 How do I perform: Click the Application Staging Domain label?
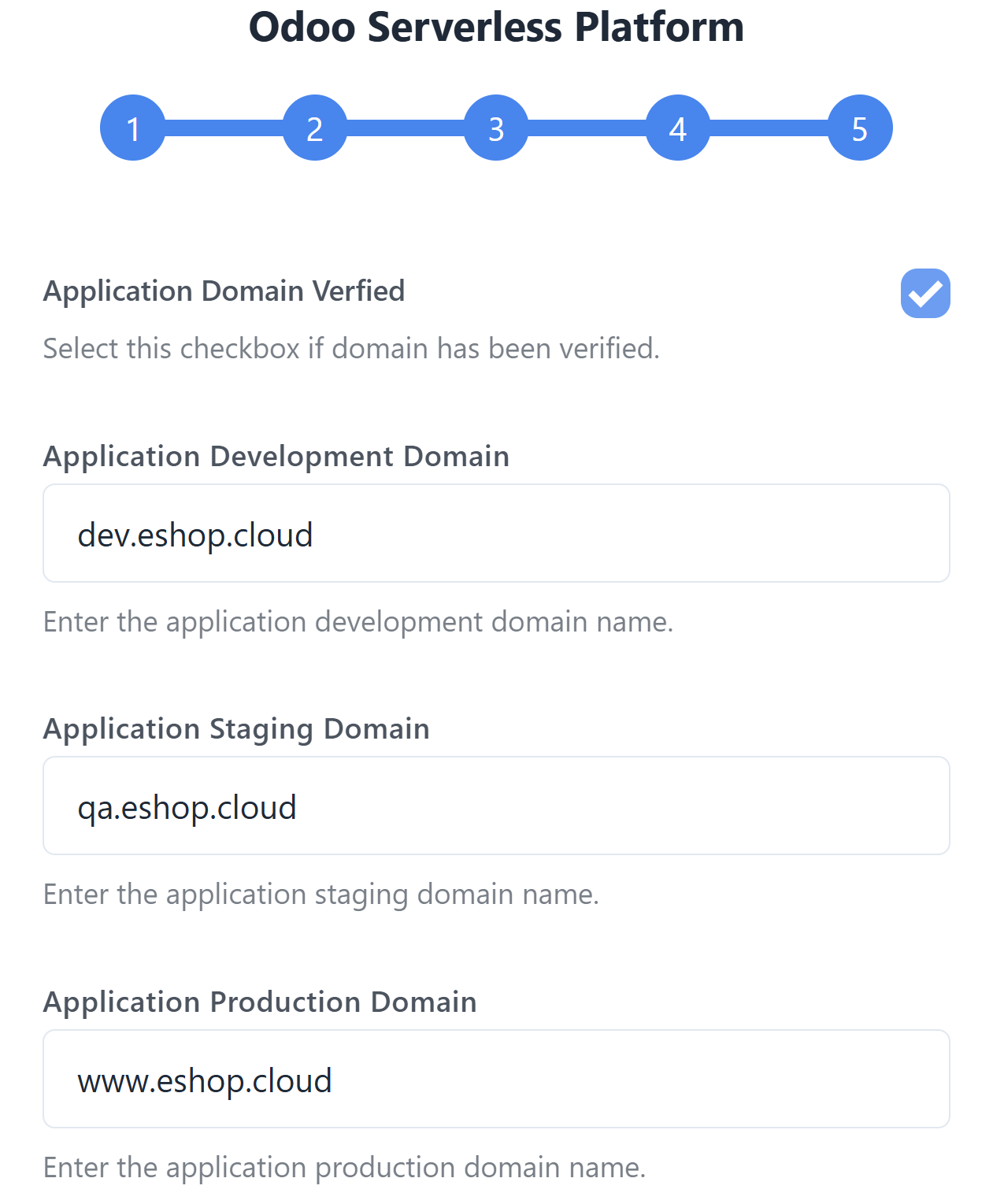(x=236, y=729)
